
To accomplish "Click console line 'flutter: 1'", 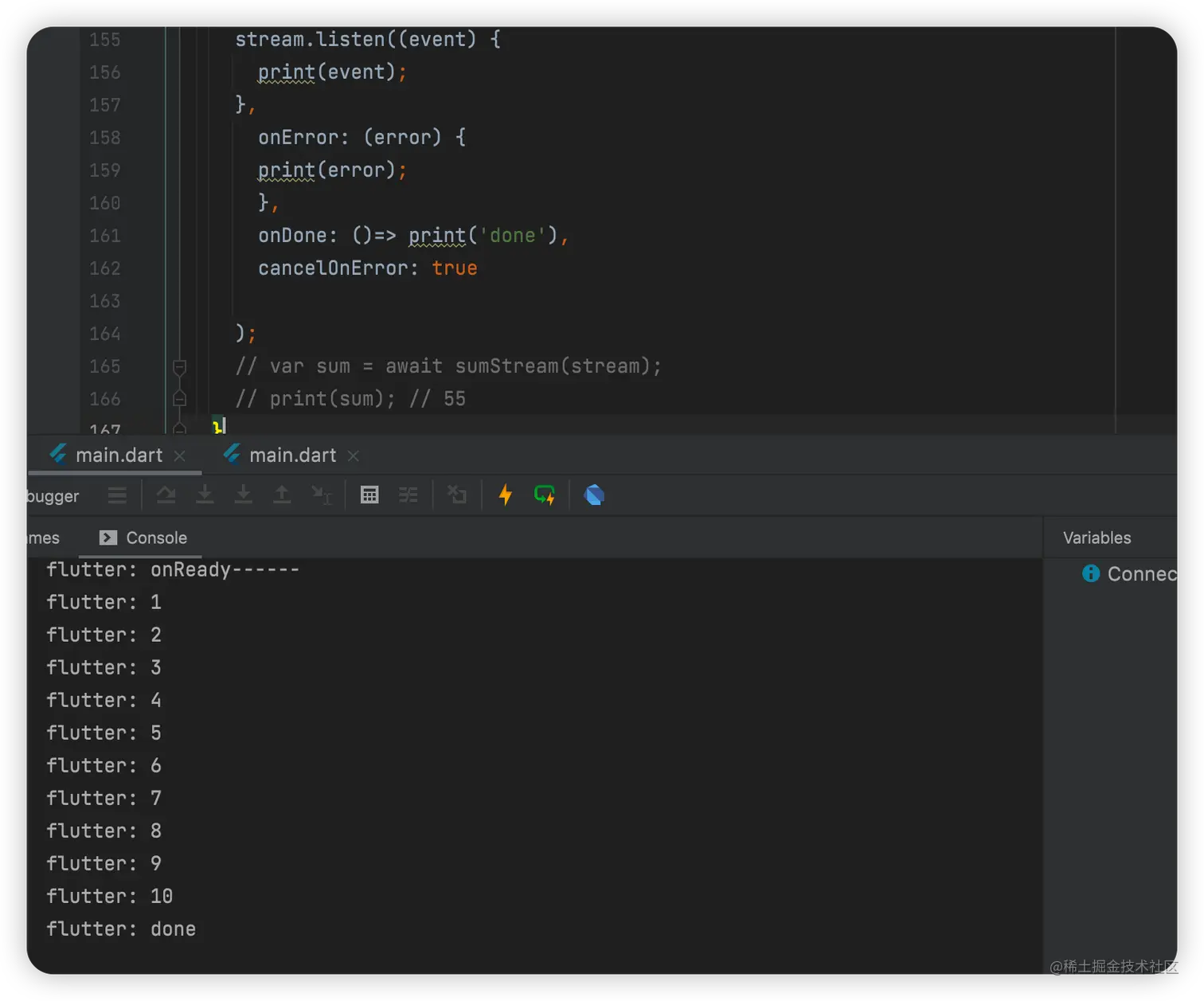I will pos(104,602).
